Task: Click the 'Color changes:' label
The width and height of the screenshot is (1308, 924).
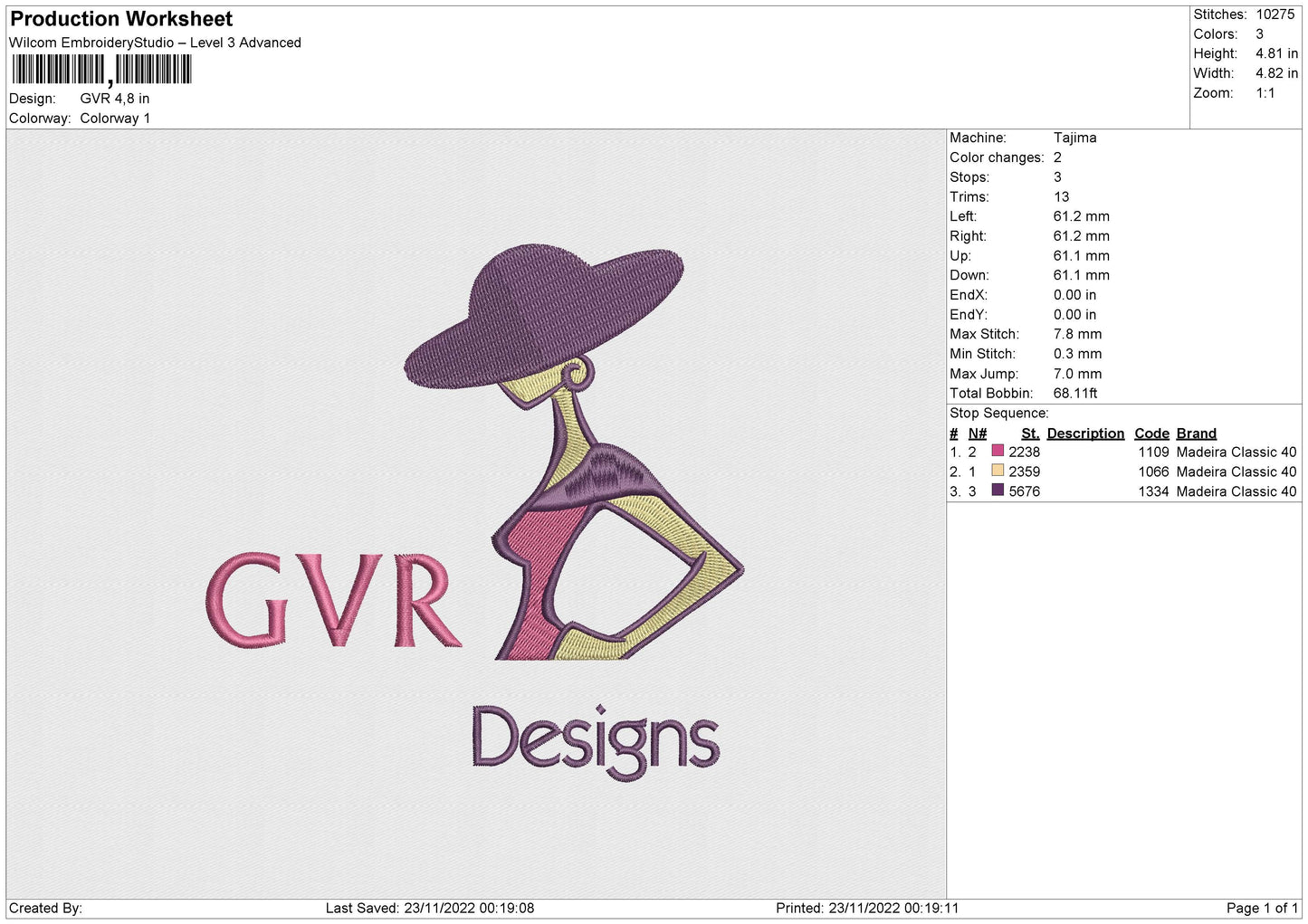Action: (x=997, y=157)
